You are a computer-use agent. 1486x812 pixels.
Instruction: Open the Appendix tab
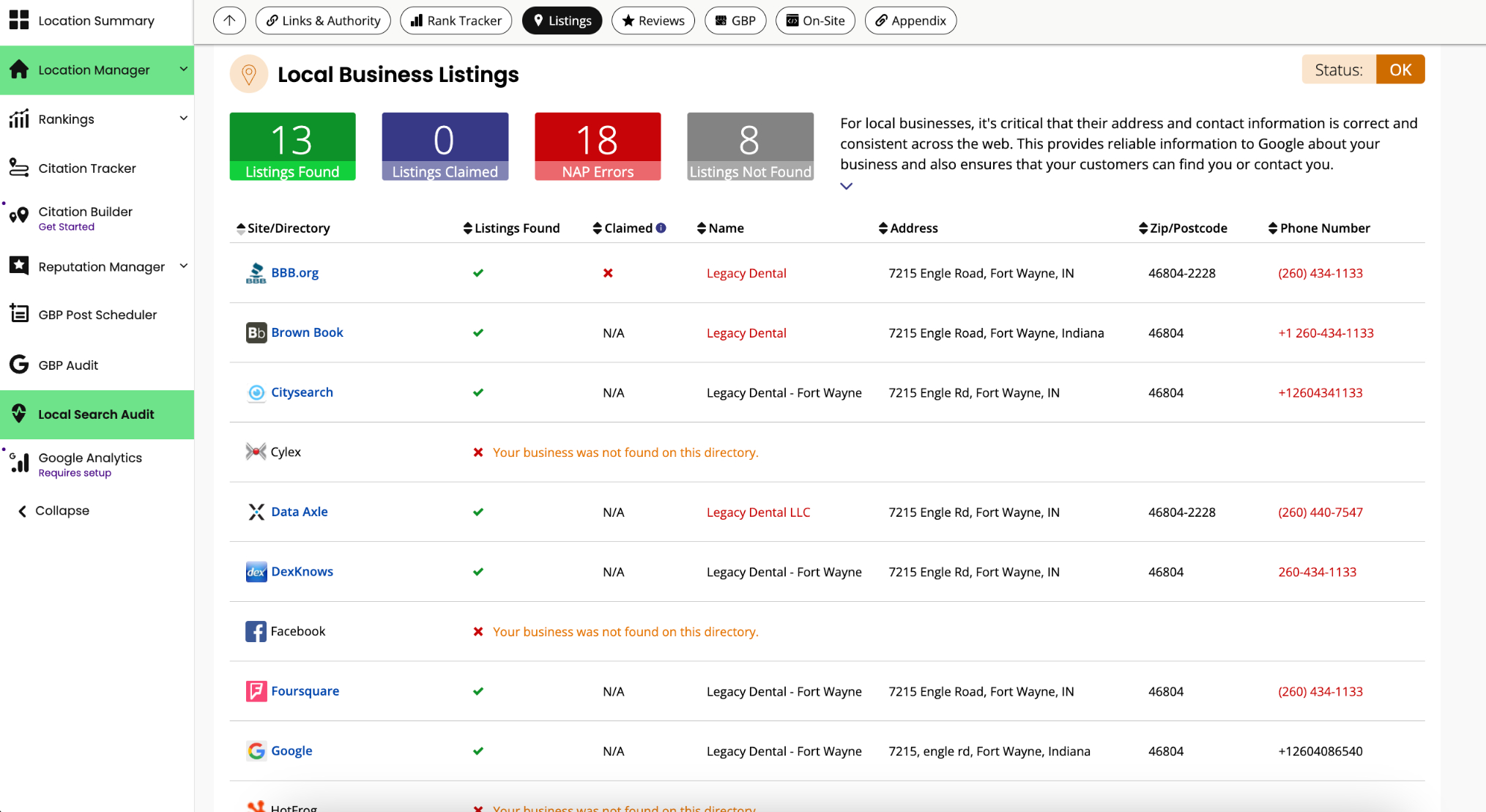click(910, 21)
